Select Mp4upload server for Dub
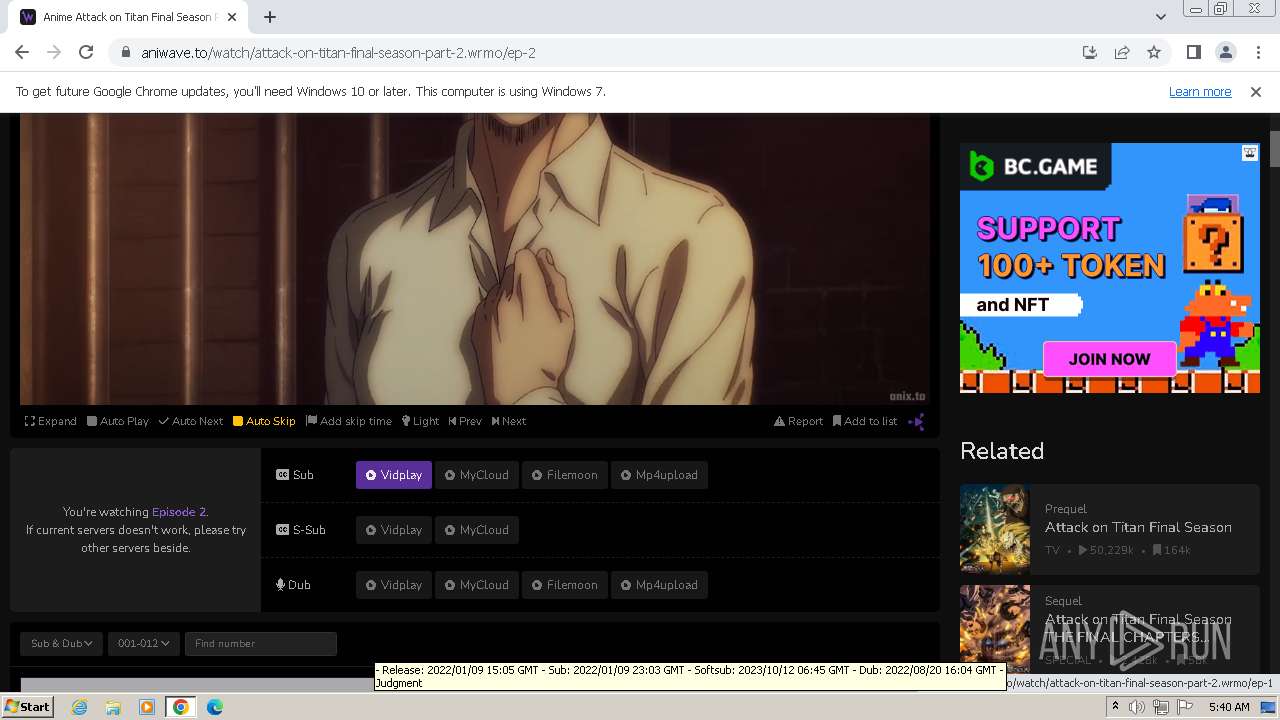This screenshot has width=1280, height=720. (660, 585)
